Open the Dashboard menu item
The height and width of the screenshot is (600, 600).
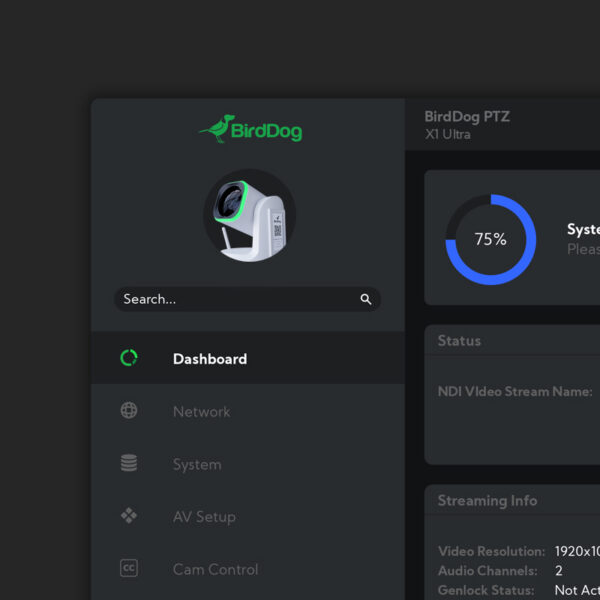(210, 359)
